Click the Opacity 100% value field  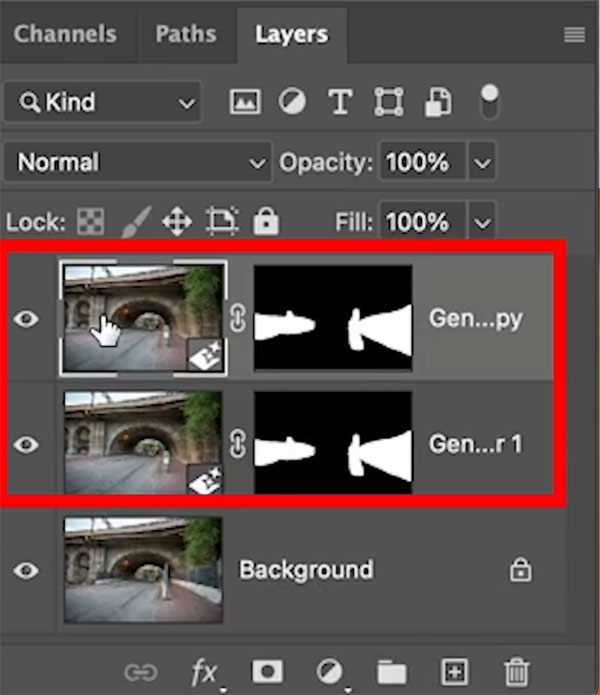[422, 162]
